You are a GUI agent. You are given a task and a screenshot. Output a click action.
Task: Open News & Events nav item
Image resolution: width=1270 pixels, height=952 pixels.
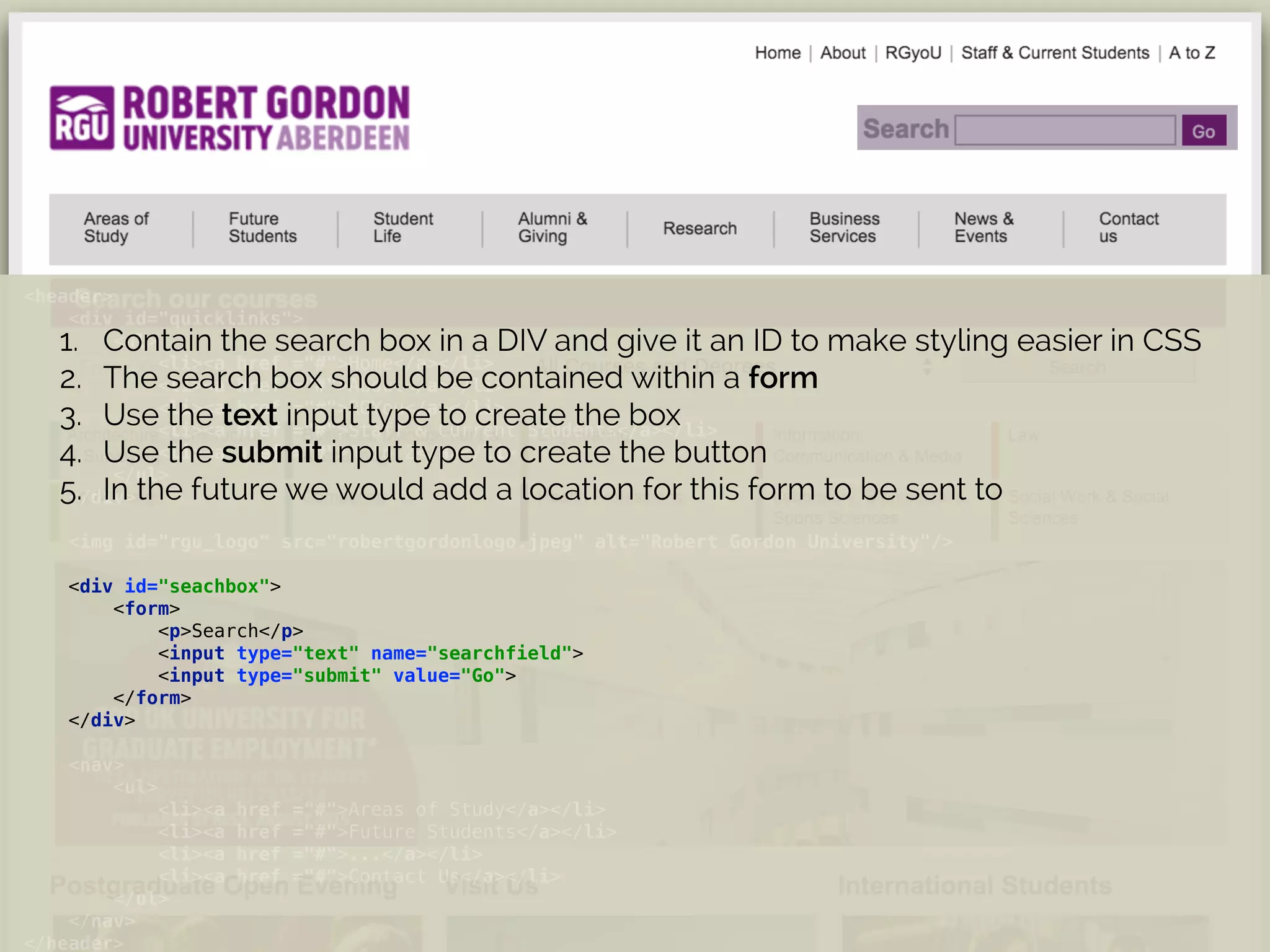pos(984,227)
